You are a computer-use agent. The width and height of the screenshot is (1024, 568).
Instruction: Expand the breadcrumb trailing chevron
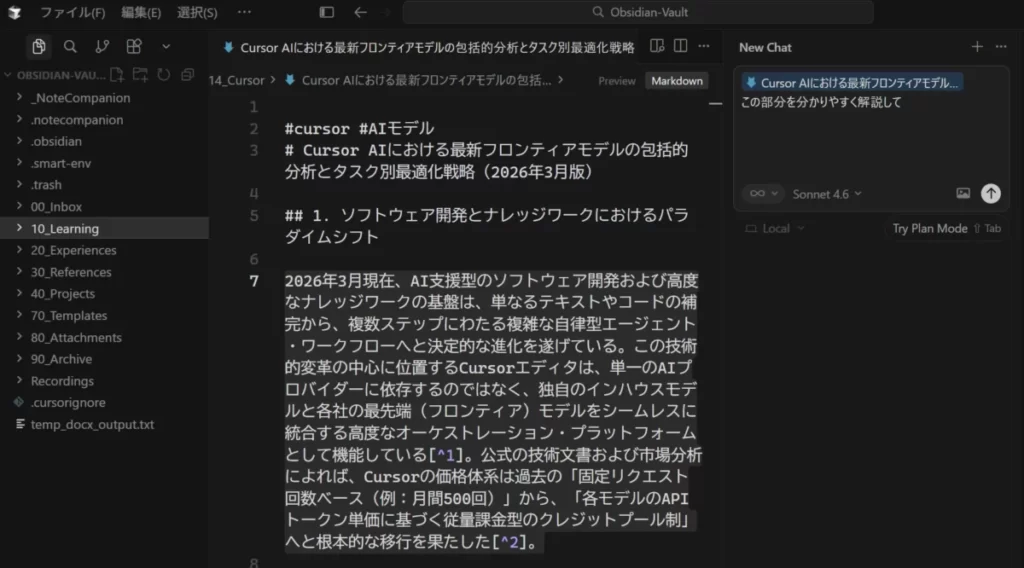coord(561,80)
